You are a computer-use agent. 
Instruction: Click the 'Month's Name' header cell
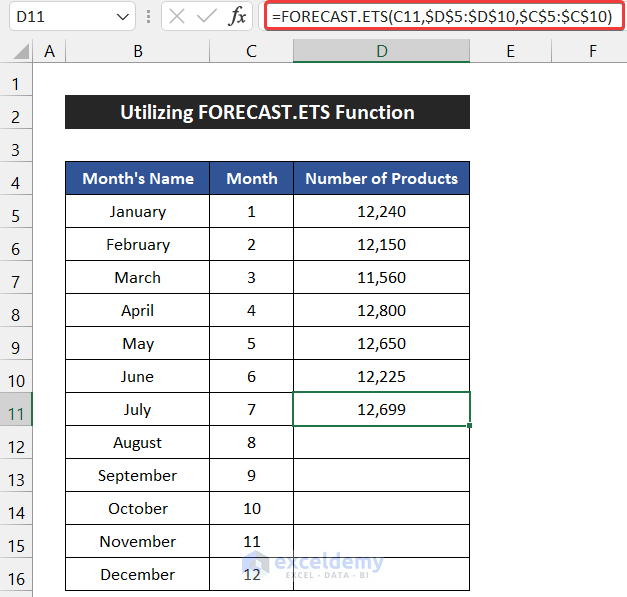[x=137, y=179]
